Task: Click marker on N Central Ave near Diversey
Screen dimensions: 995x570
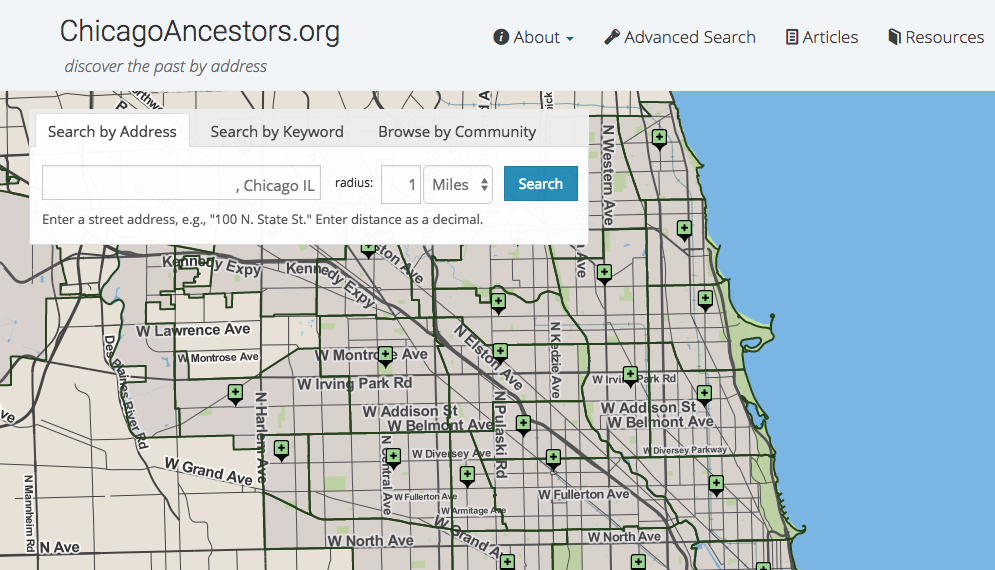Action: (393, 457)
